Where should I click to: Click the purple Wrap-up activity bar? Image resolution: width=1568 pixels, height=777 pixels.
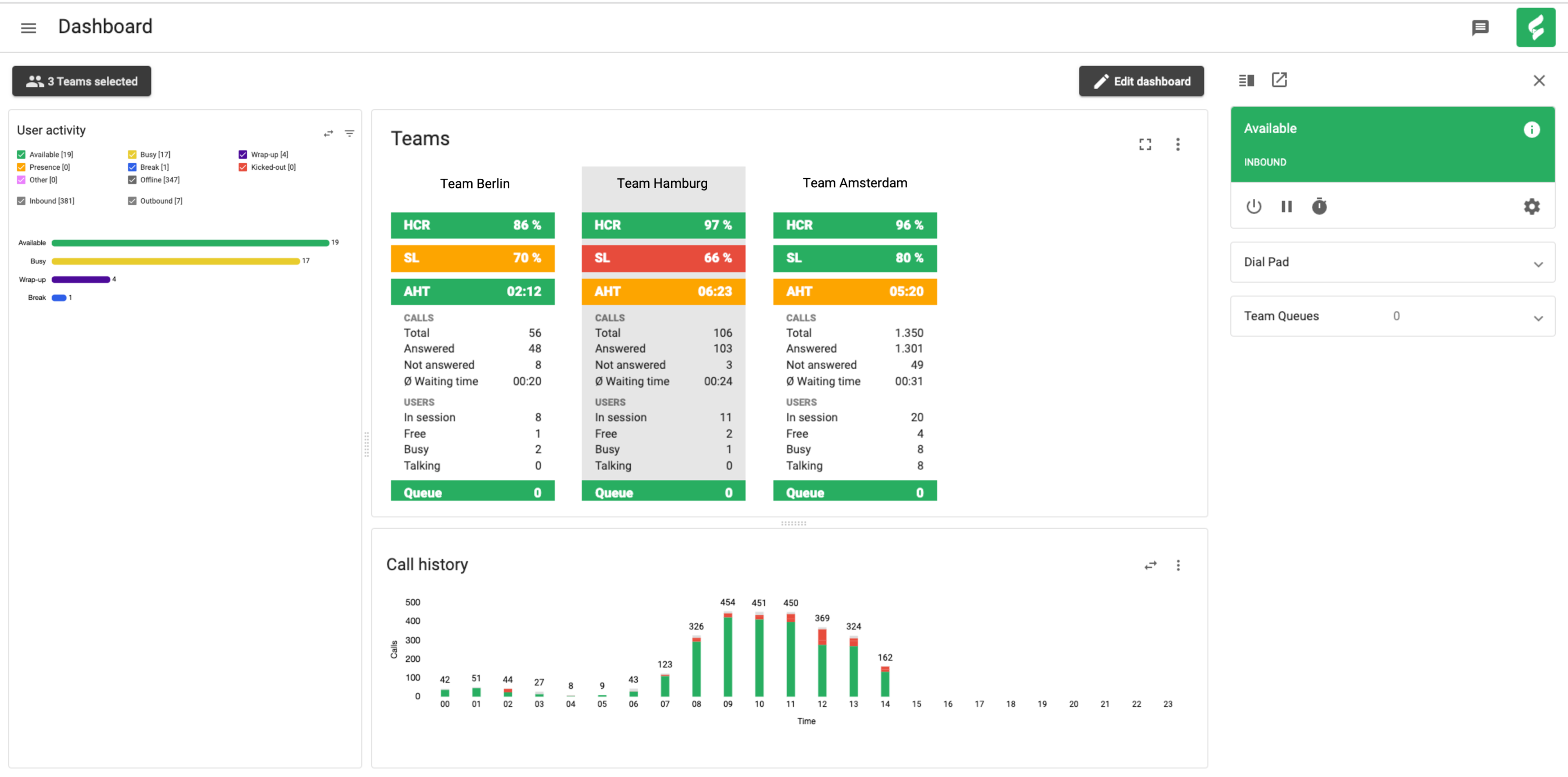pyautogui.click(x=81, y=280)
